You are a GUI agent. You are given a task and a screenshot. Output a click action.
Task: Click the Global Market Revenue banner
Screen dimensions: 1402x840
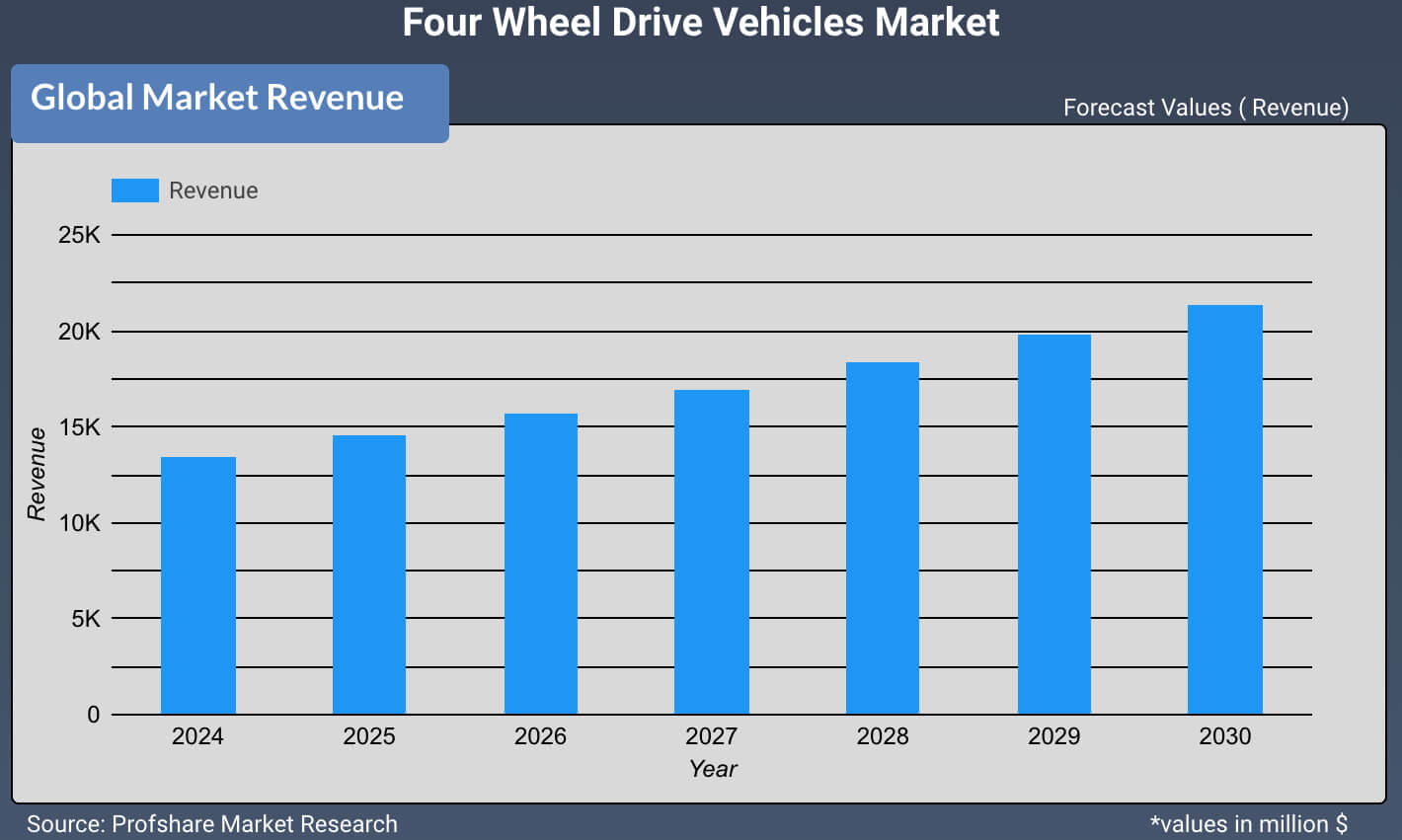pyautogui.click(x=230, y=104)
